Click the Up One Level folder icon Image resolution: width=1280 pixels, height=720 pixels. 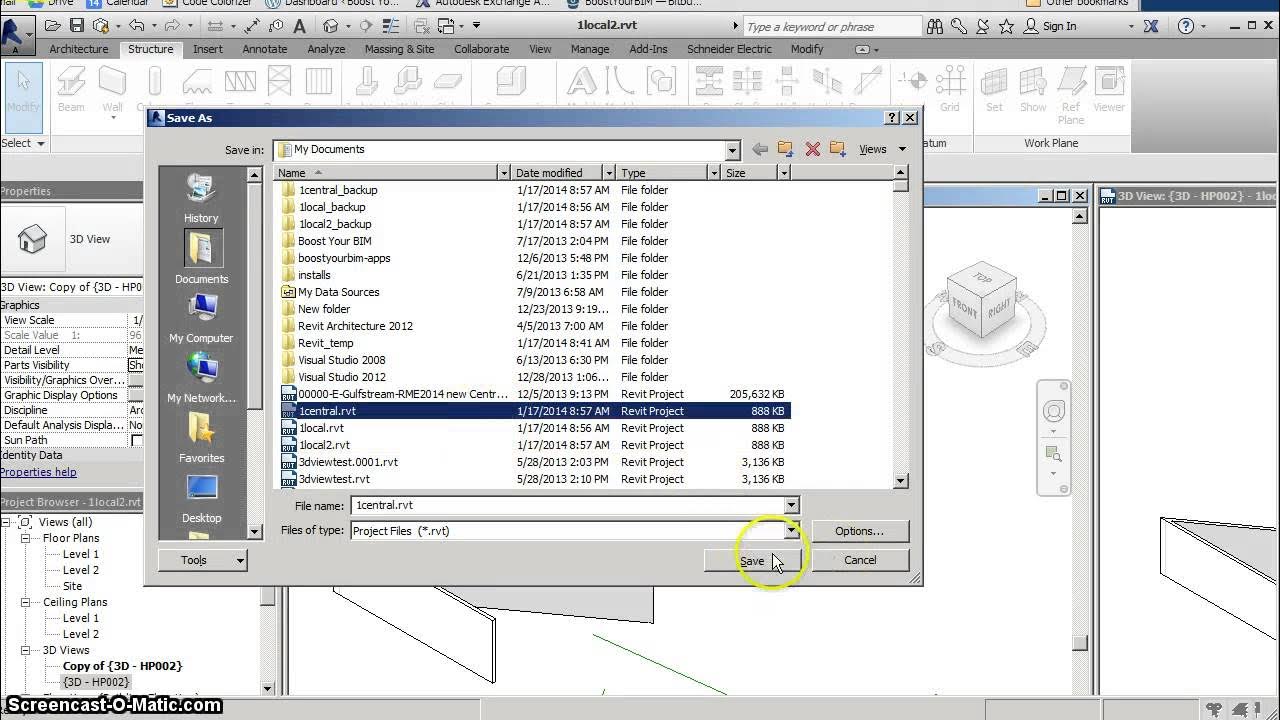coord(786,149)
